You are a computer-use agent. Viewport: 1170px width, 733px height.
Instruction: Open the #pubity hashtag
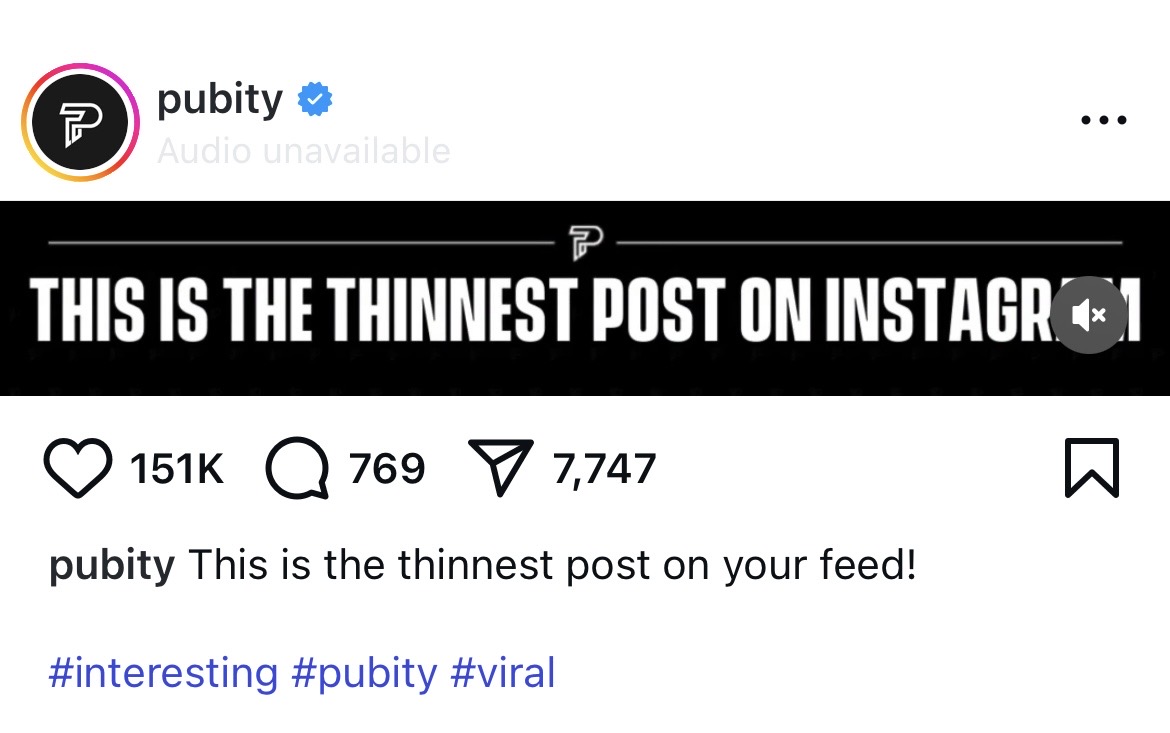pos(365,673)
